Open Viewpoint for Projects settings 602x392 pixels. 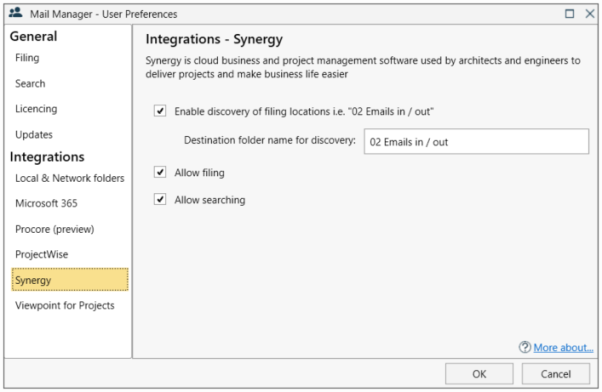click(x=65, y=305)
